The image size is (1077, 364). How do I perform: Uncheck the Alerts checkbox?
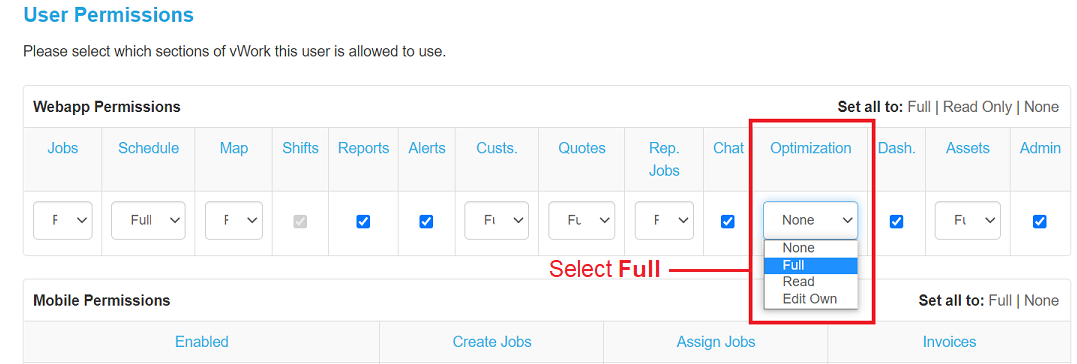coord(426,221)
